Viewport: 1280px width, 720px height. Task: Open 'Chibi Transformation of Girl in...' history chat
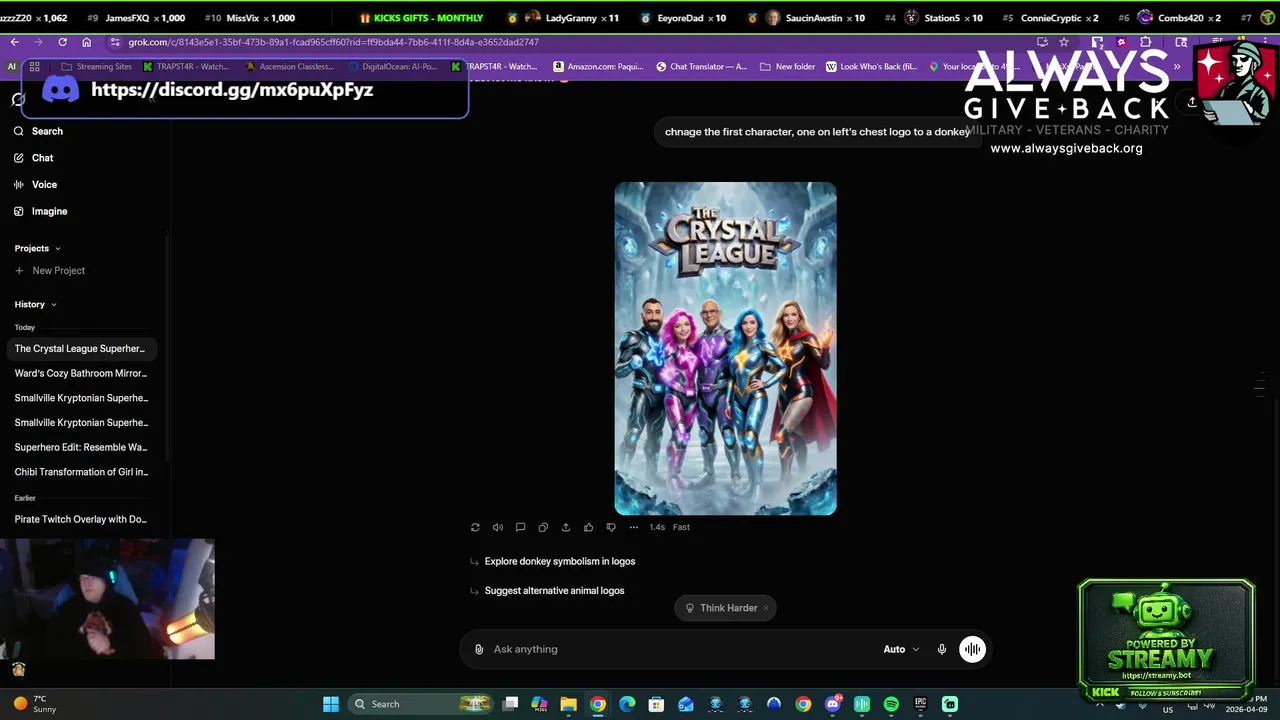(80, 472)
